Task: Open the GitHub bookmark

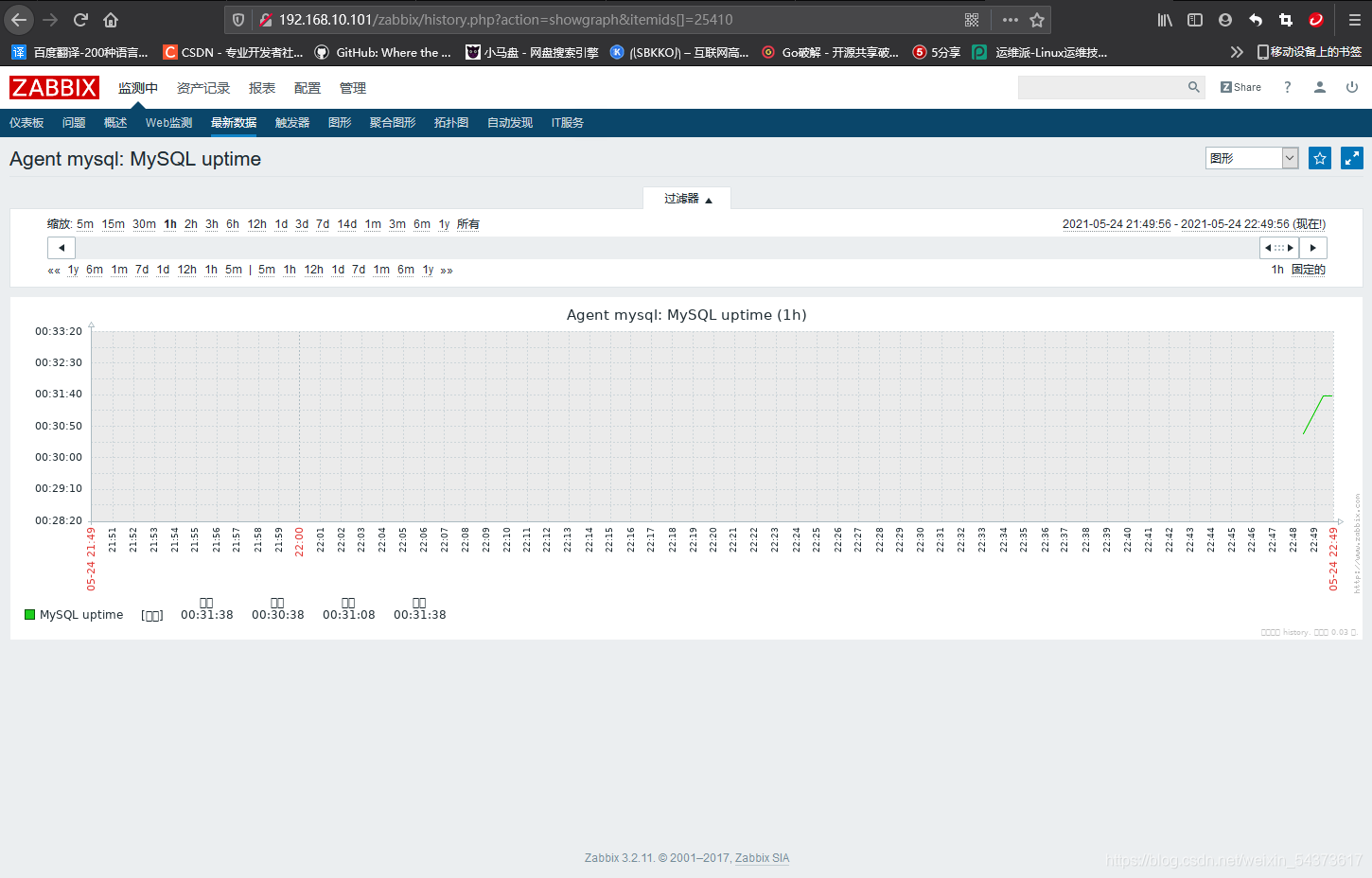Action: click(x=383, y=52)
